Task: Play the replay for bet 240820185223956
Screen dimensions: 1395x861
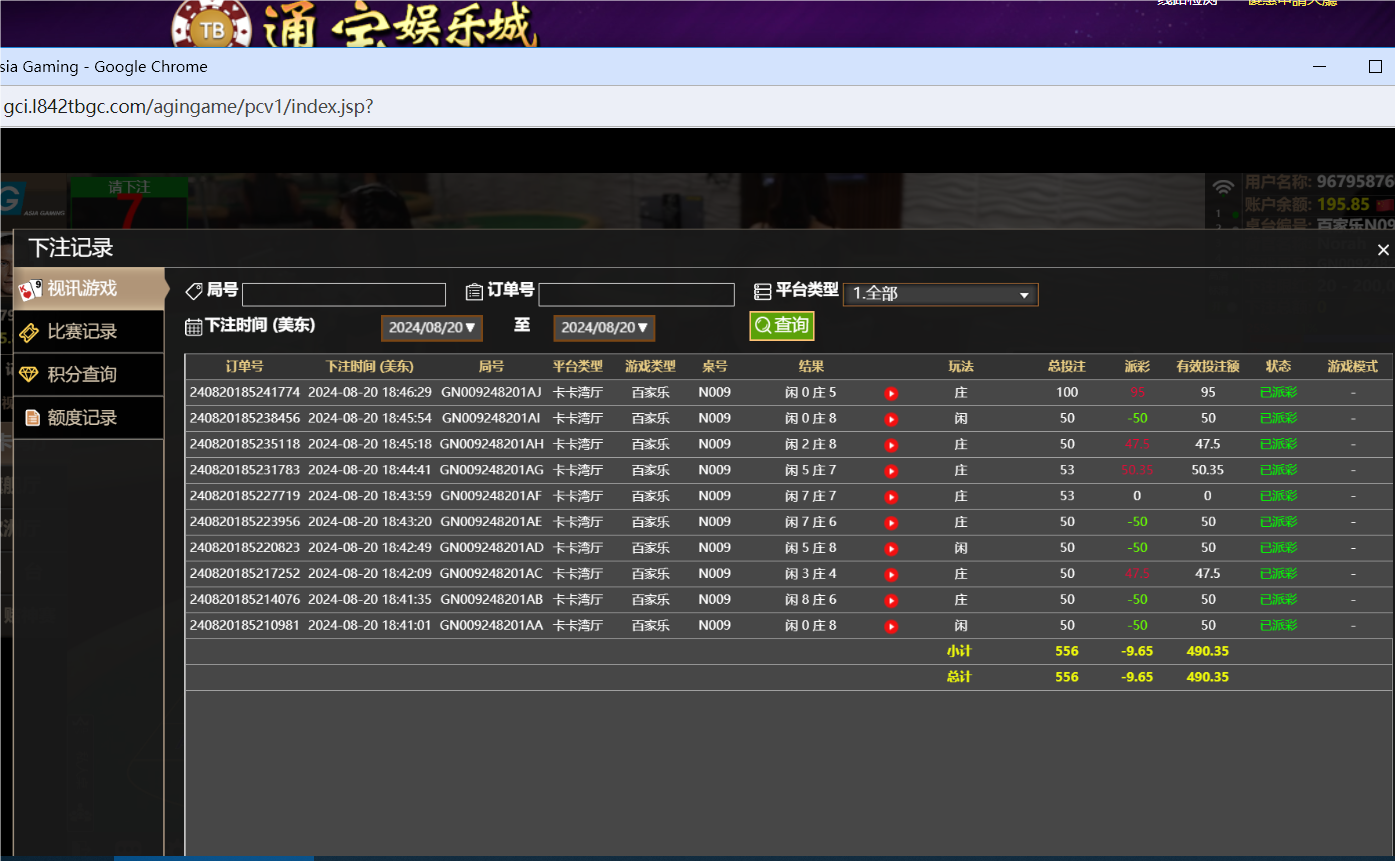Action: click(890, 521)
